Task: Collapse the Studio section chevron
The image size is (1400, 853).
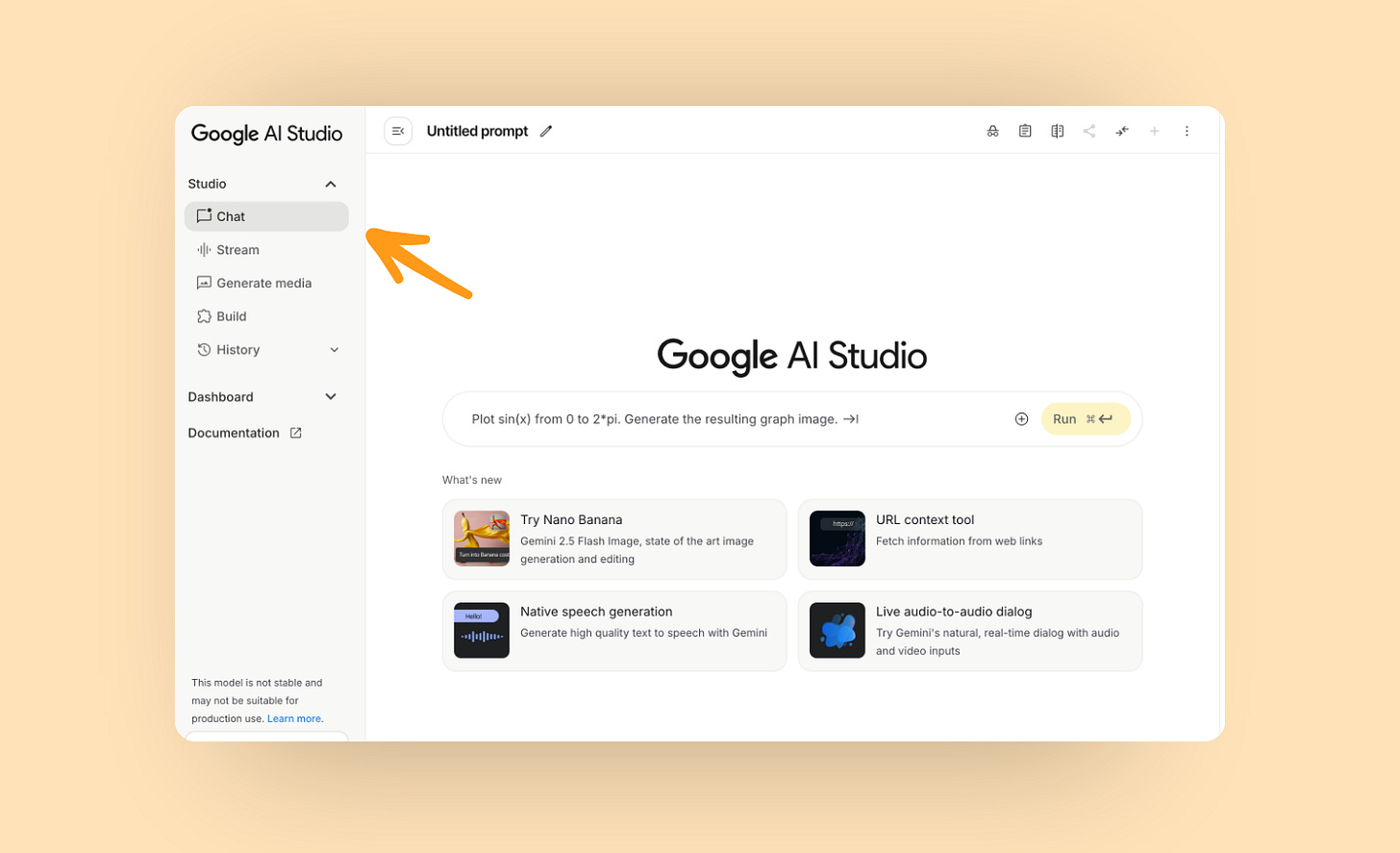Action: click(331, 184)
